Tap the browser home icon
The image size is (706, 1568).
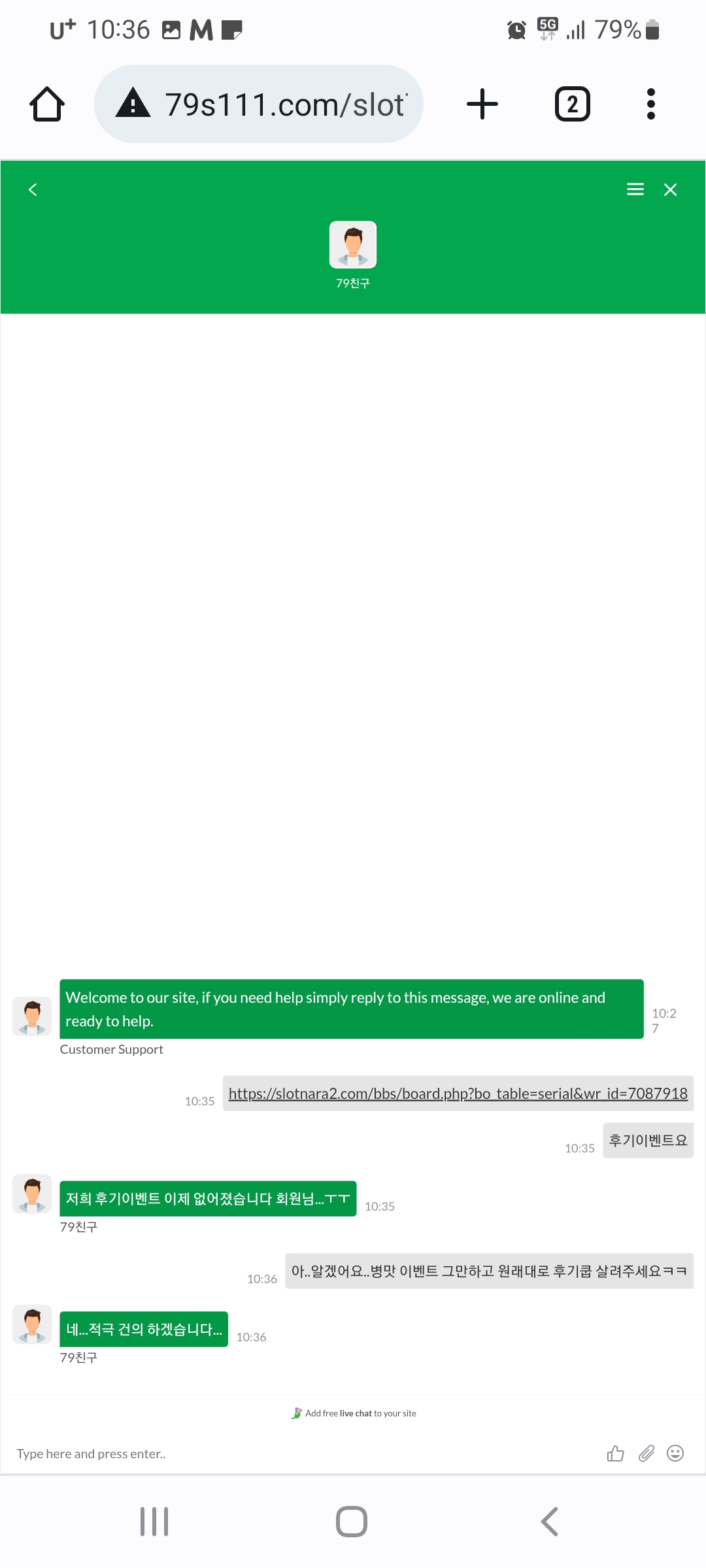point(47,104)
